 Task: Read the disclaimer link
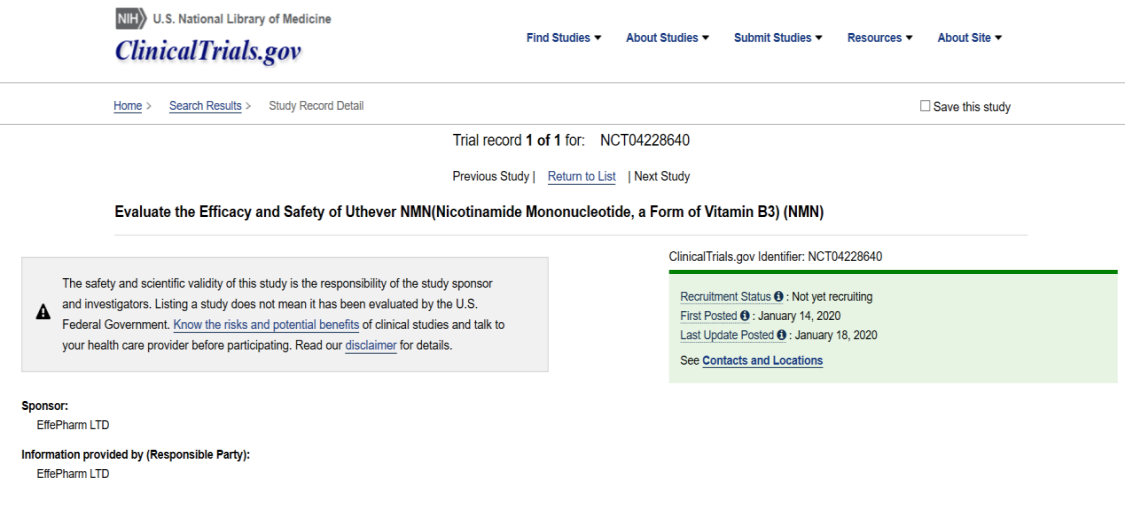[x=371, y=345]
